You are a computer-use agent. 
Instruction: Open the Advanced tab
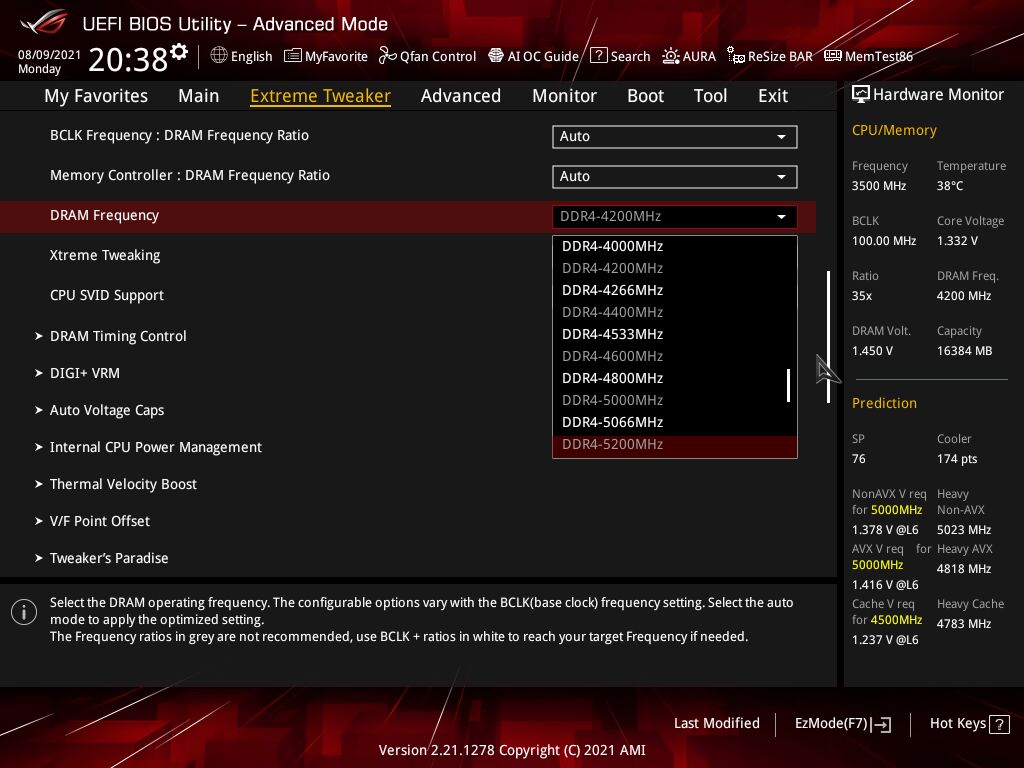460,95
